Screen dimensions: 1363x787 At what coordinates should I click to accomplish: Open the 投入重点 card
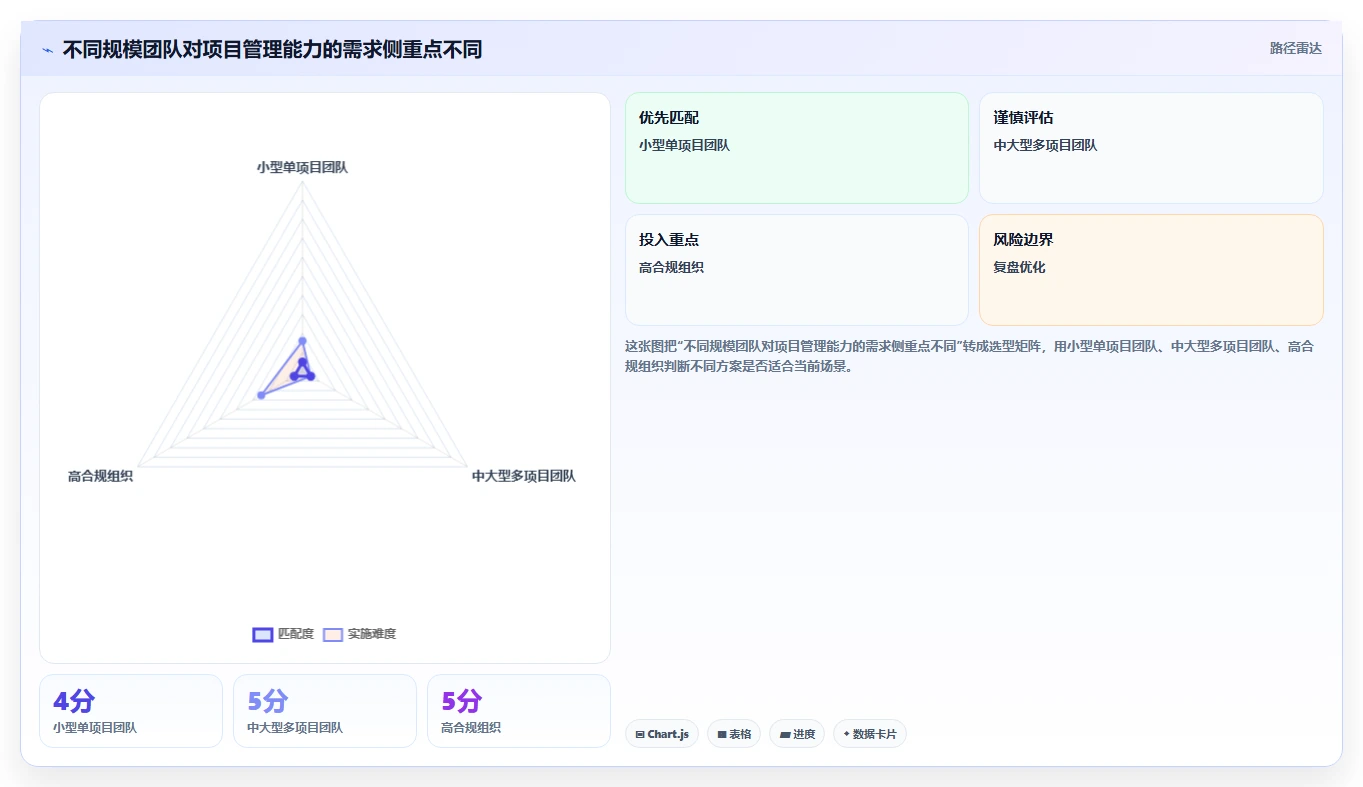point(797,270)
